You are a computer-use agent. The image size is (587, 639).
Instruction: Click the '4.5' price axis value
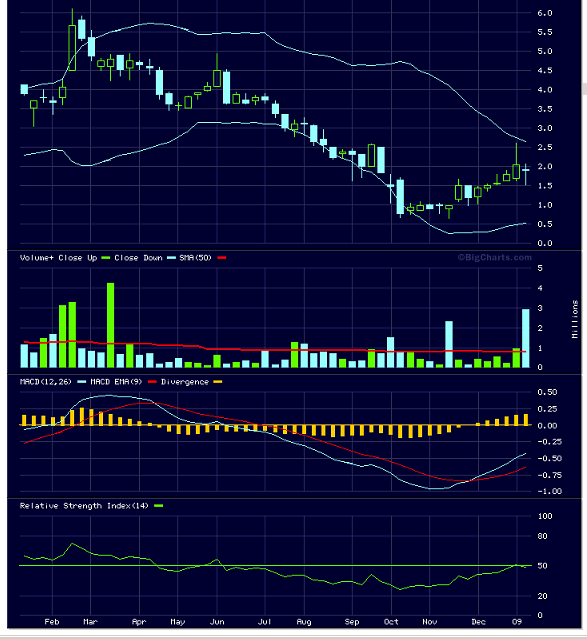545,71
